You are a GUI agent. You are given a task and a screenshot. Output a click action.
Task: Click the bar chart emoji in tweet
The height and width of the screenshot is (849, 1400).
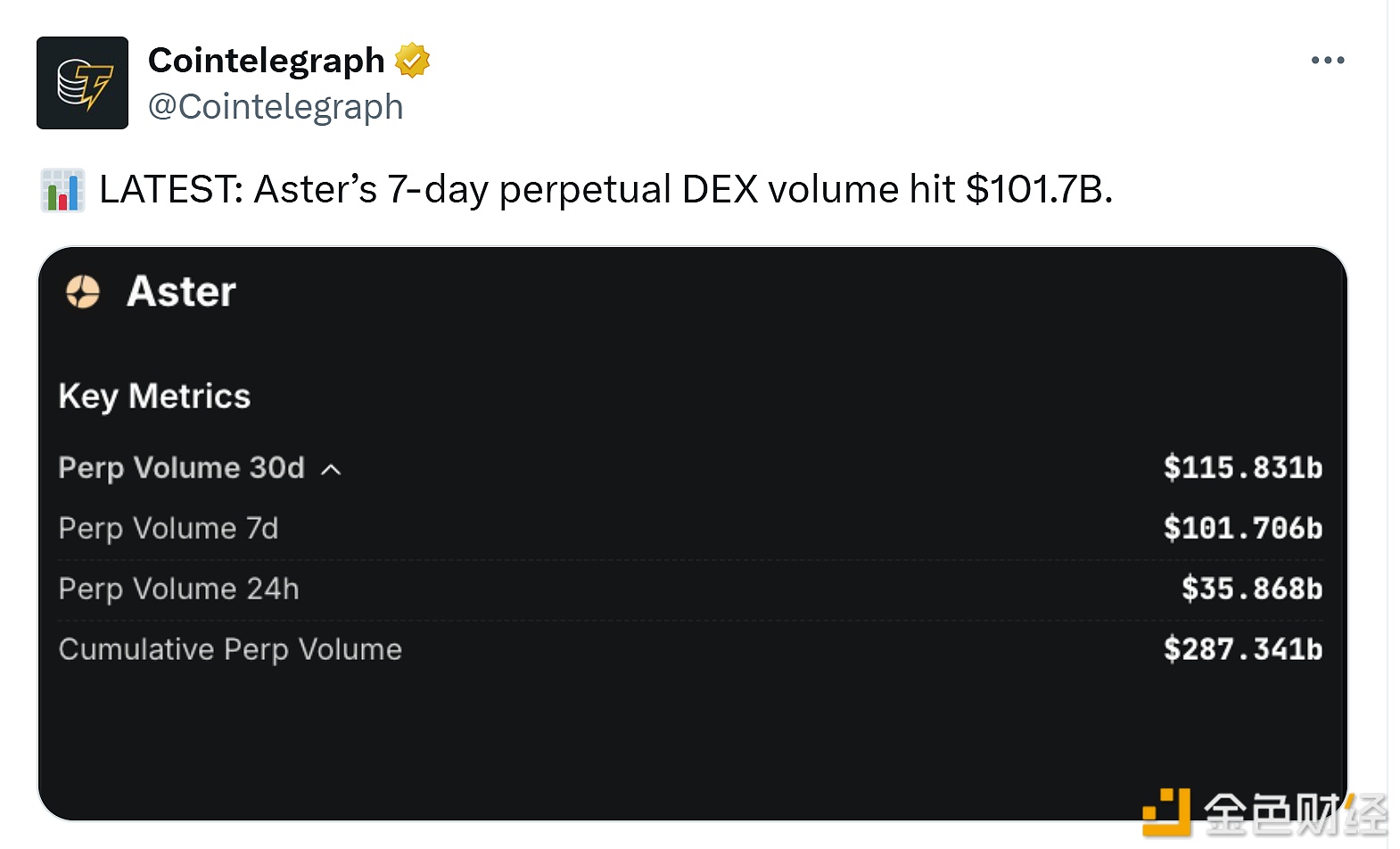62,190
